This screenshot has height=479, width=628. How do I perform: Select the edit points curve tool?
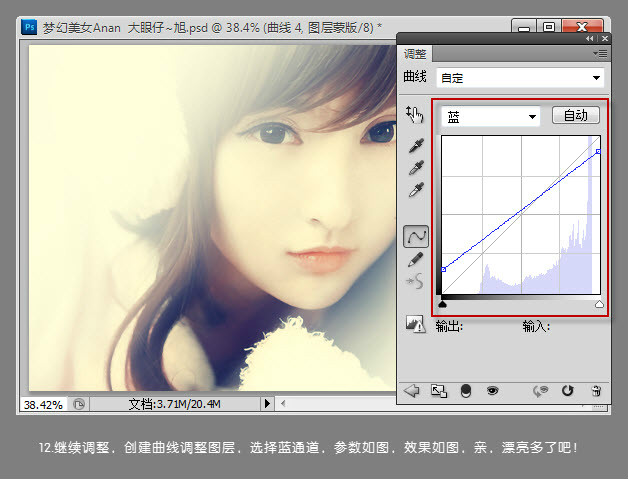tap(415, 236)
